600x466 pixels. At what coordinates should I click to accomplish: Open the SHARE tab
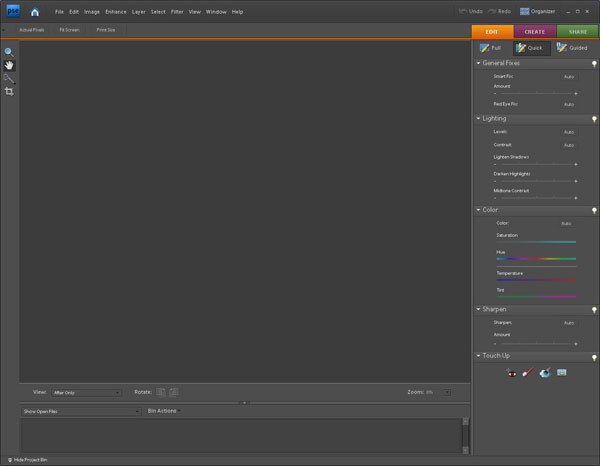pyautogui.click(x=577, y=32)
